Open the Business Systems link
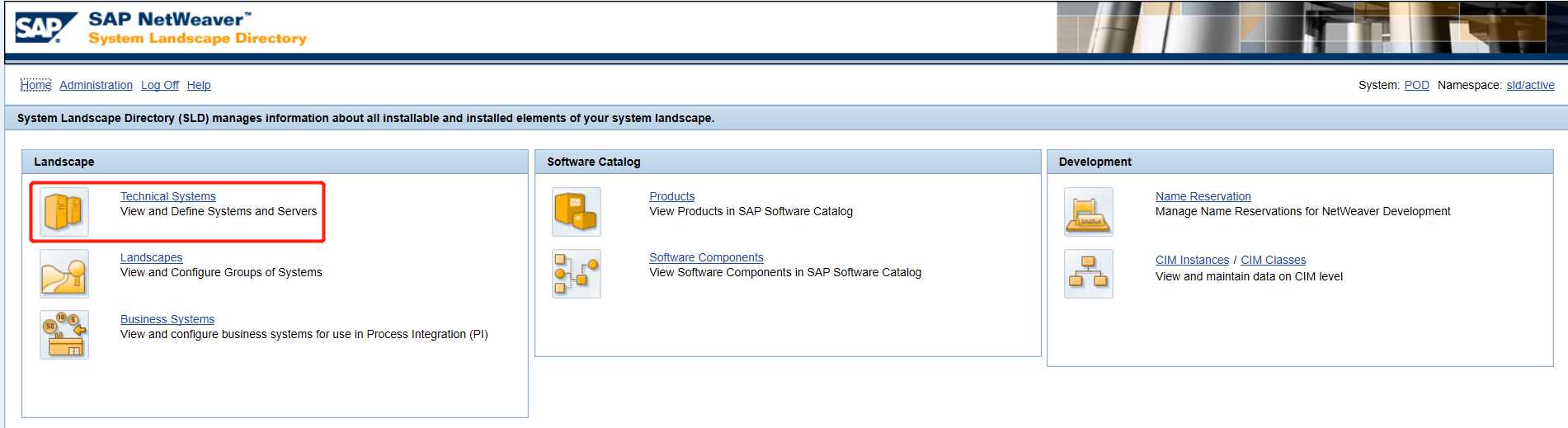The height and width of the screenshot is (428, 1568). [x=167, y=319]
